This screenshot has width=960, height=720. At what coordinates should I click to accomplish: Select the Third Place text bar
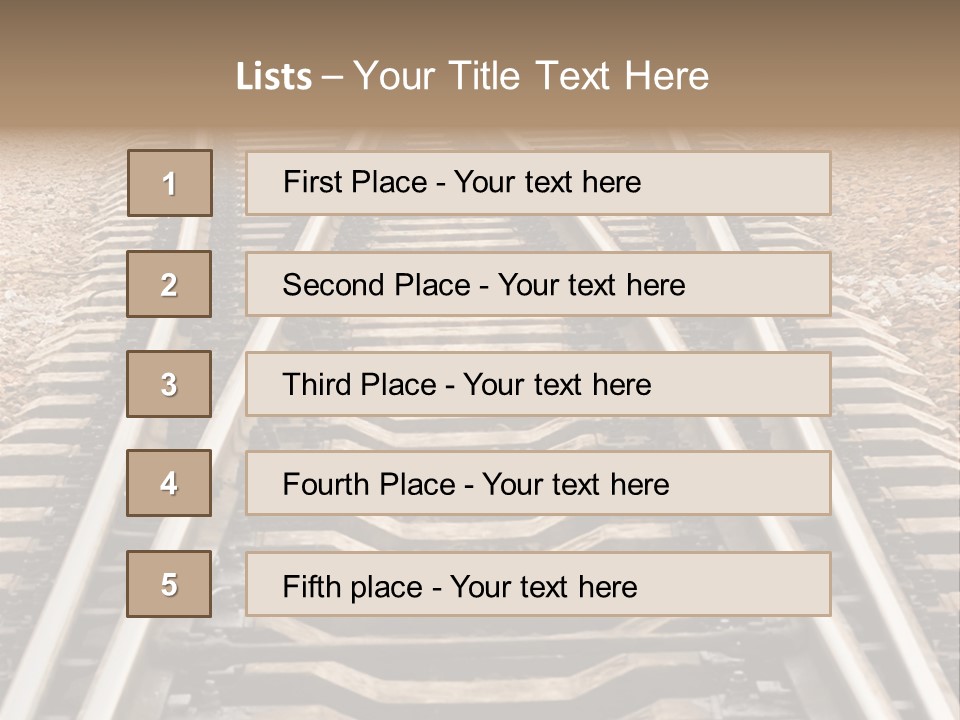tap(538, 384)
